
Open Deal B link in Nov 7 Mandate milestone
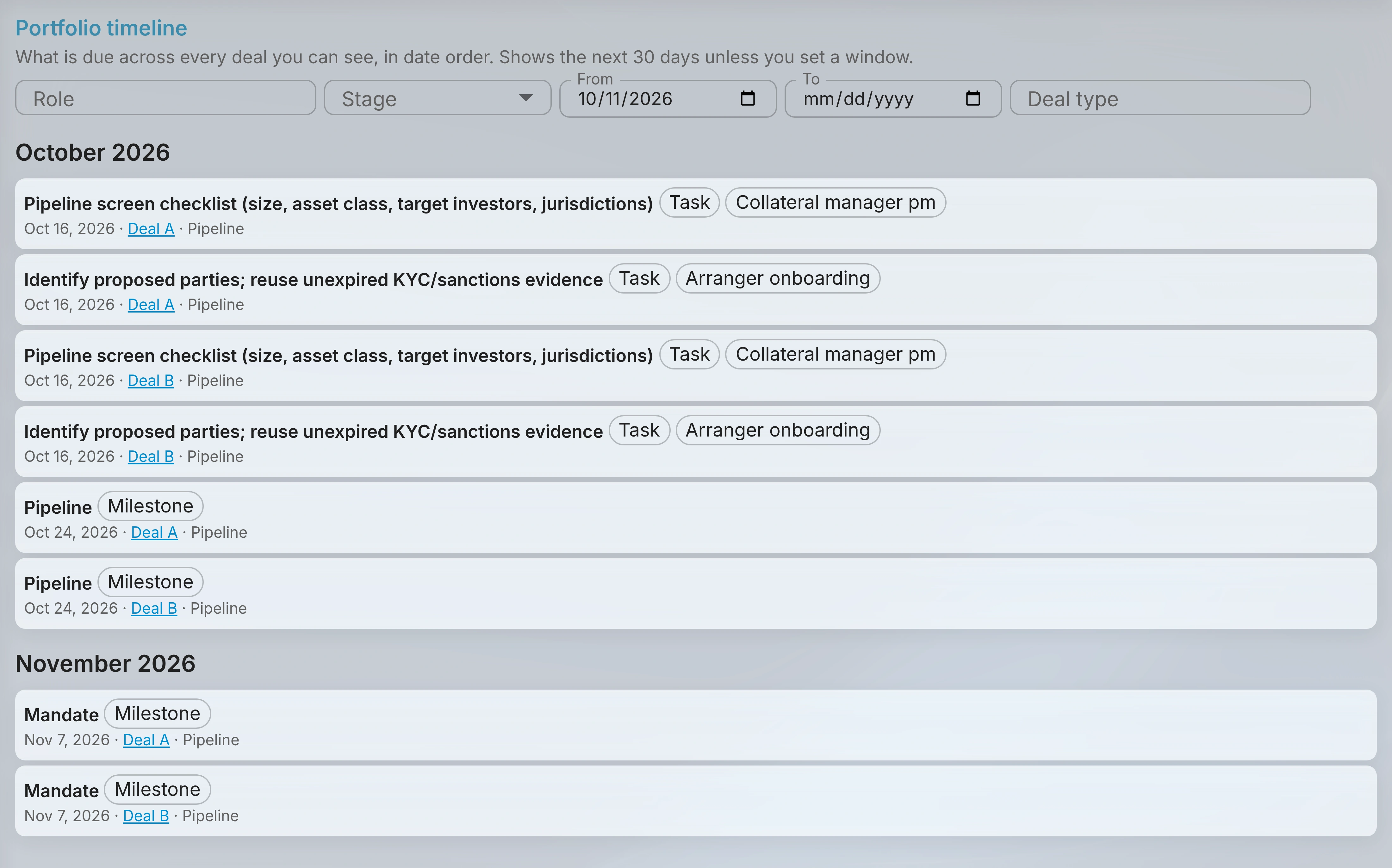click(146, 815)
